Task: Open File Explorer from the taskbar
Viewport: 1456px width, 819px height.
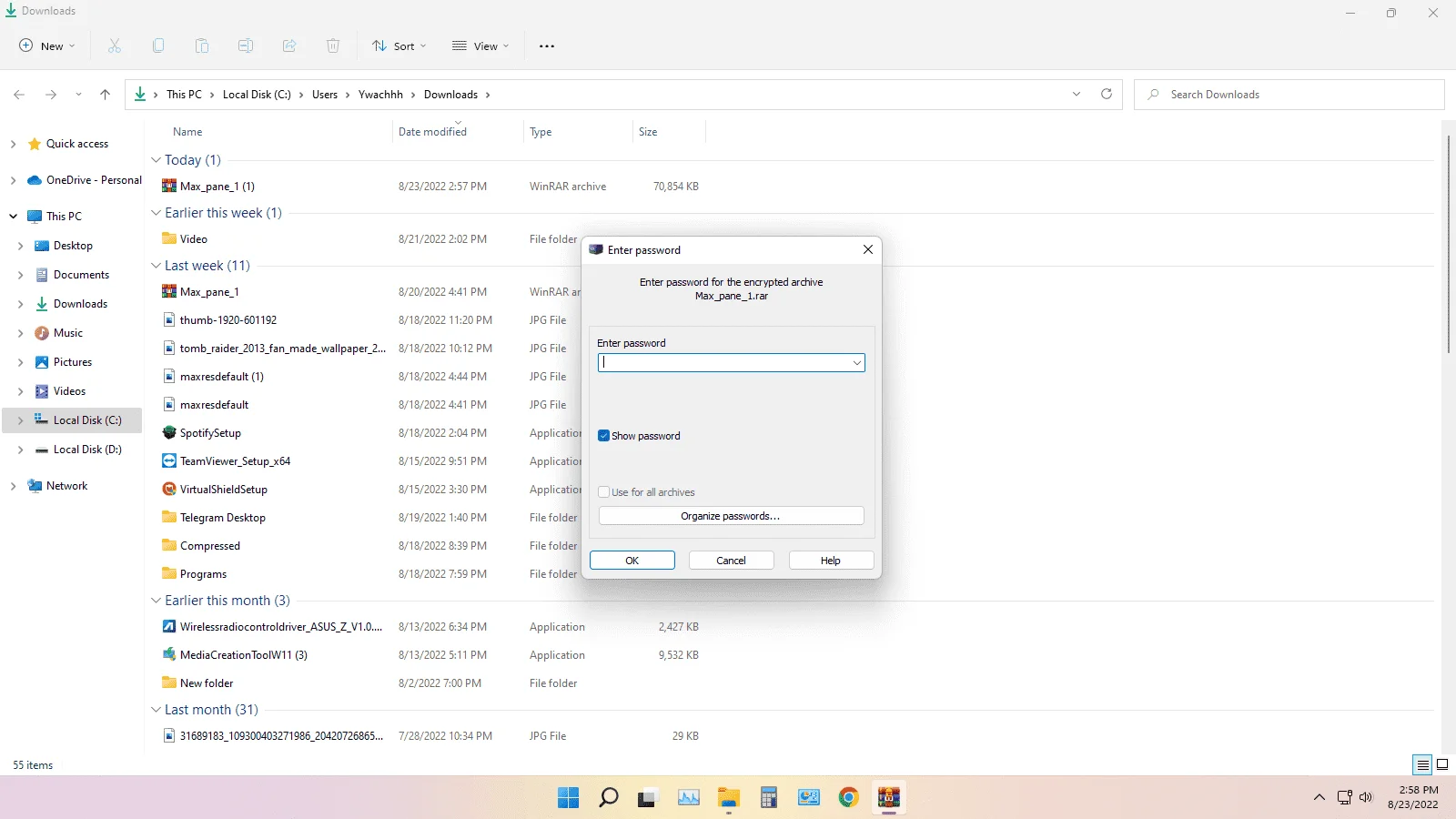Action: (729, 798)
